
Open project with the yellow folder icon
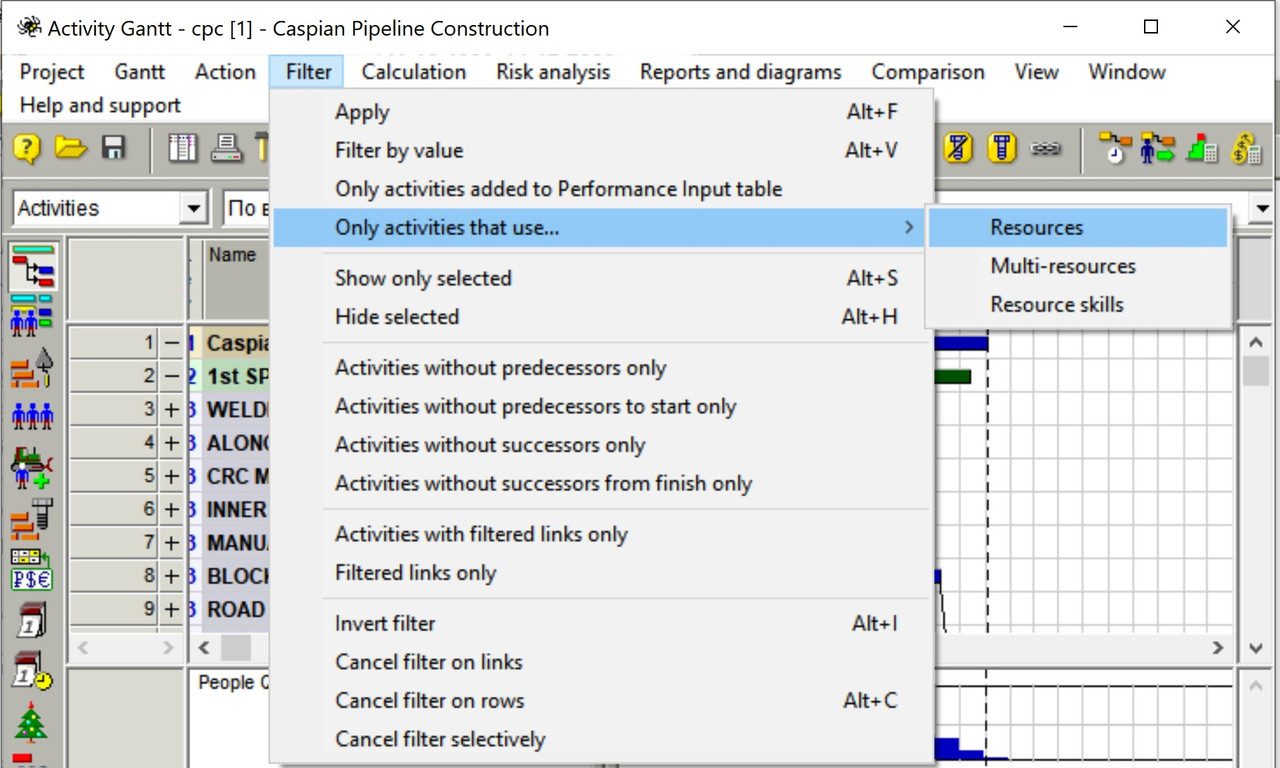pos(71,150)
